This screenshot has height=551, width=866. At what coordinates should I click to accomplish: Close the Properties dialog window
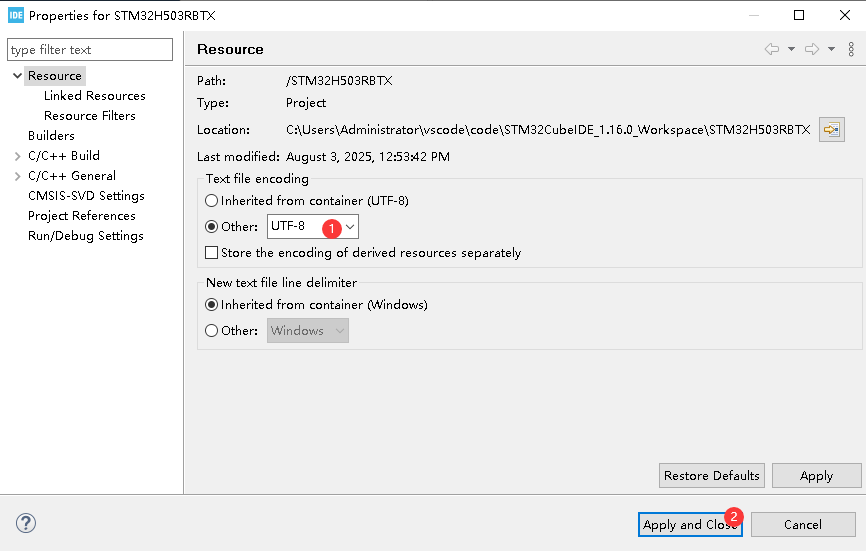click(845, 15)
